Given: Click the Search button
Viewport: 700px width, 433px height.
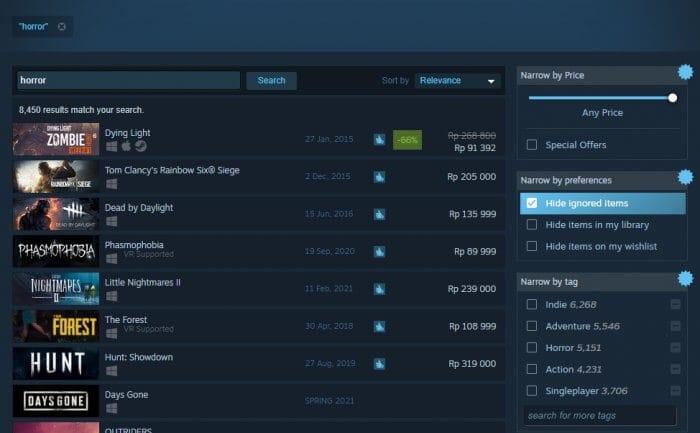Looking at the screenshot, I should point(271,81).
